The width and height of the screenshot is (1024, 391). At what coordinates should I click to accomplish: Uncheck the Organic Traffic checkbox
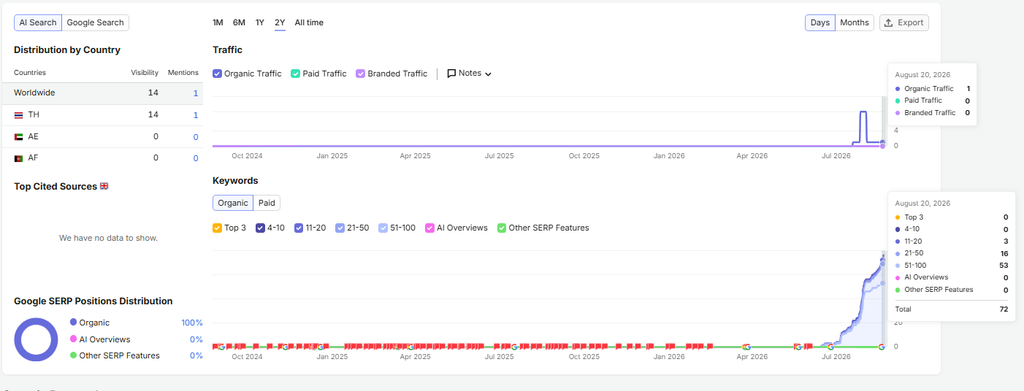point(217,74)
